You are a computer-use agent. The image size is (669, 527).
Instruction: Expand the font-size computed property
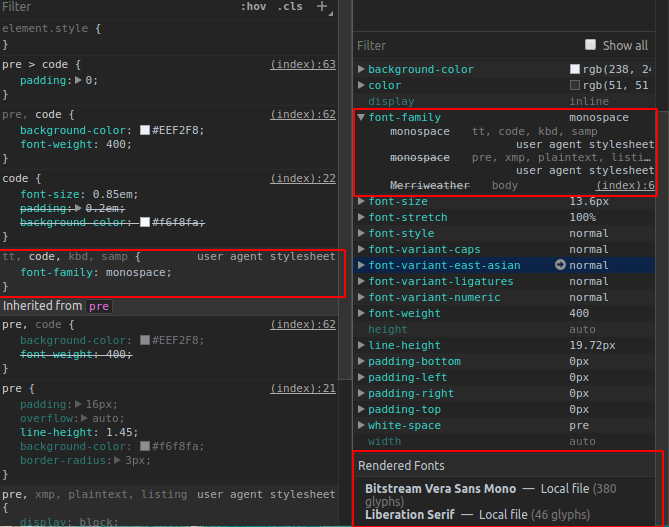(x=361, y=201)
